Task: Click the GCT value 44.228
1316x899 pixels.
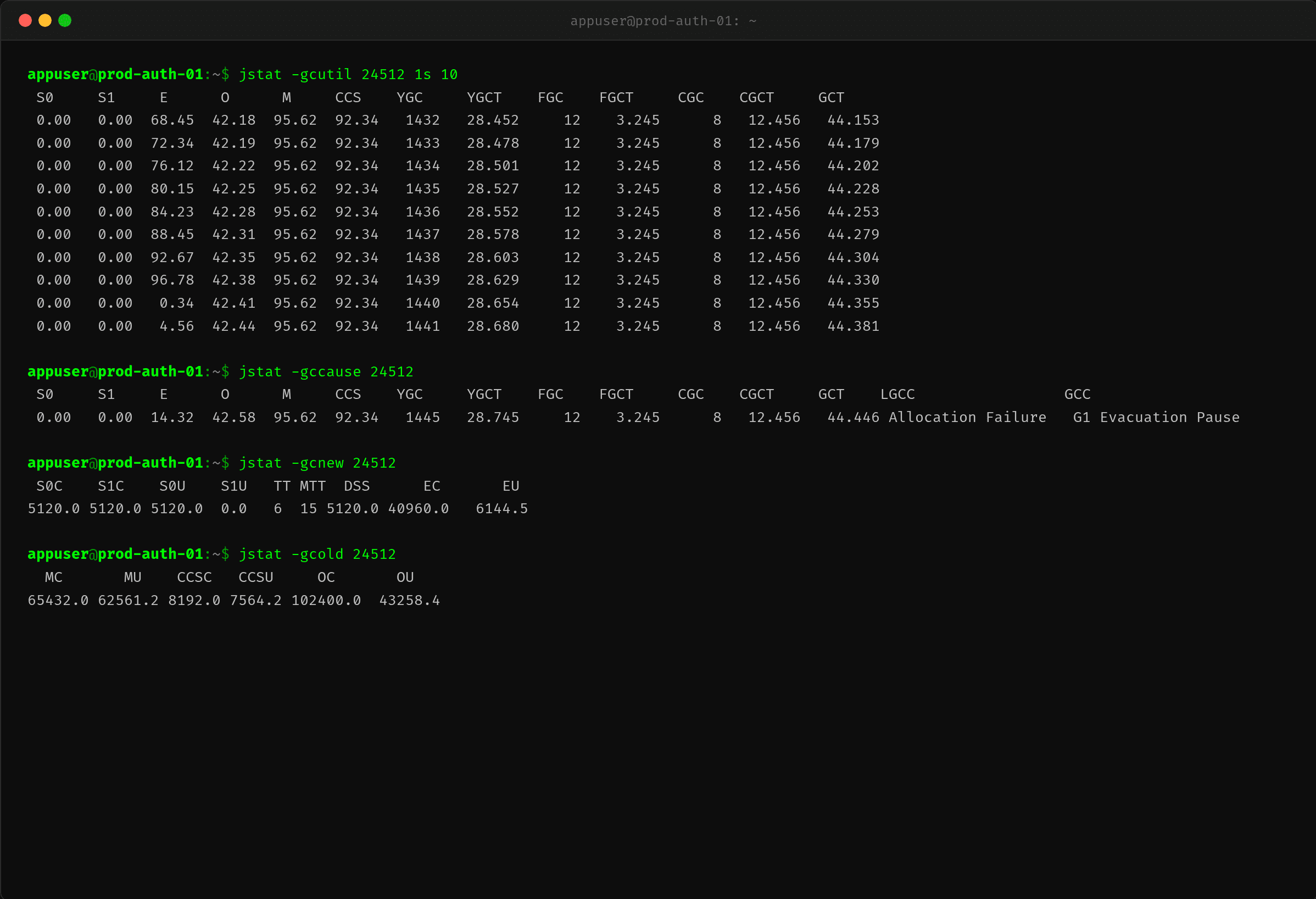Action: [x=854, y=188]
